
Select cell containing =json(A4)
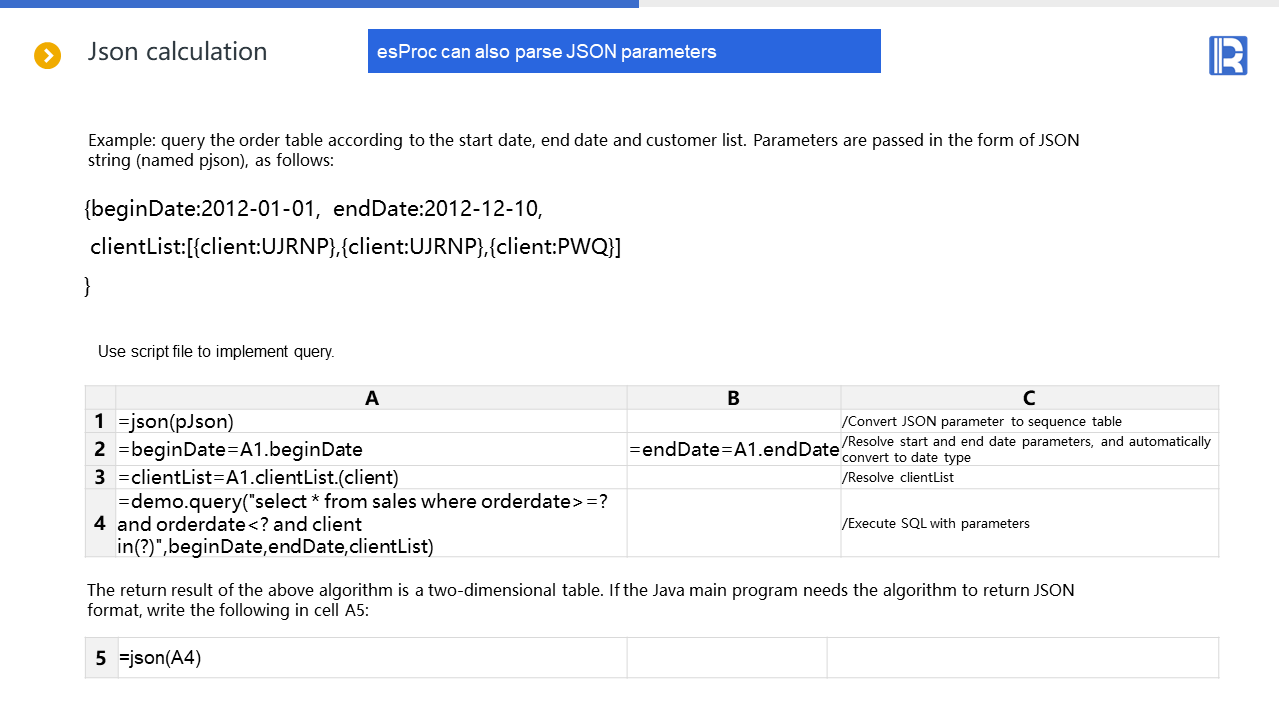coord(371,658)
